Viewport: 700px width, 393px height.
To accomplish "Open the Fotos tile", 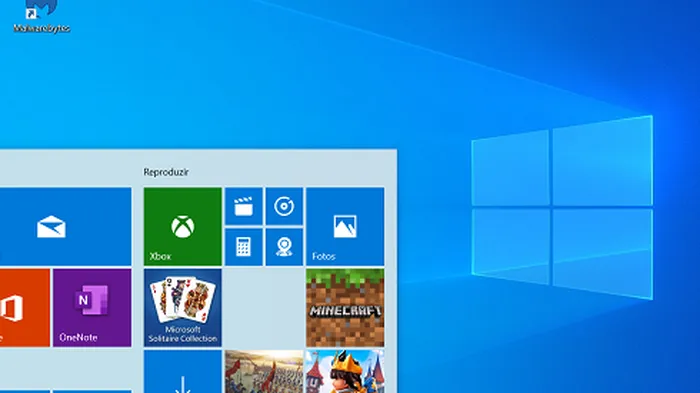I will click(345, 226).
